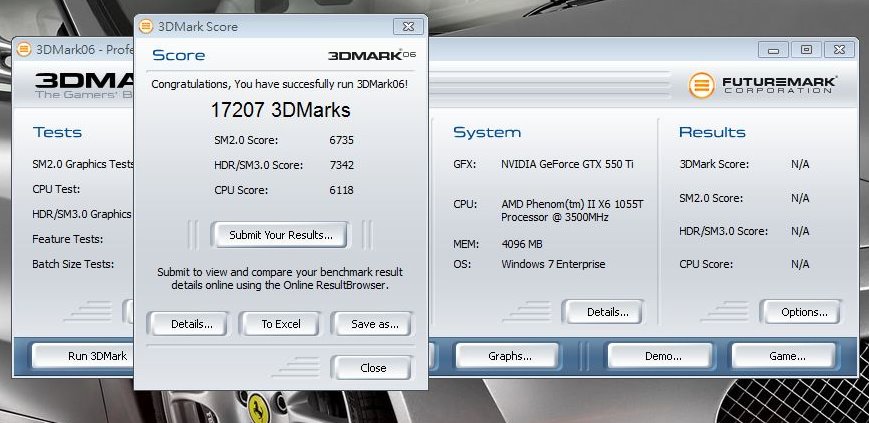Close the 3DMark Score dialog with X
This screenshot has height=423, width=869.
(x=408, y=27)
